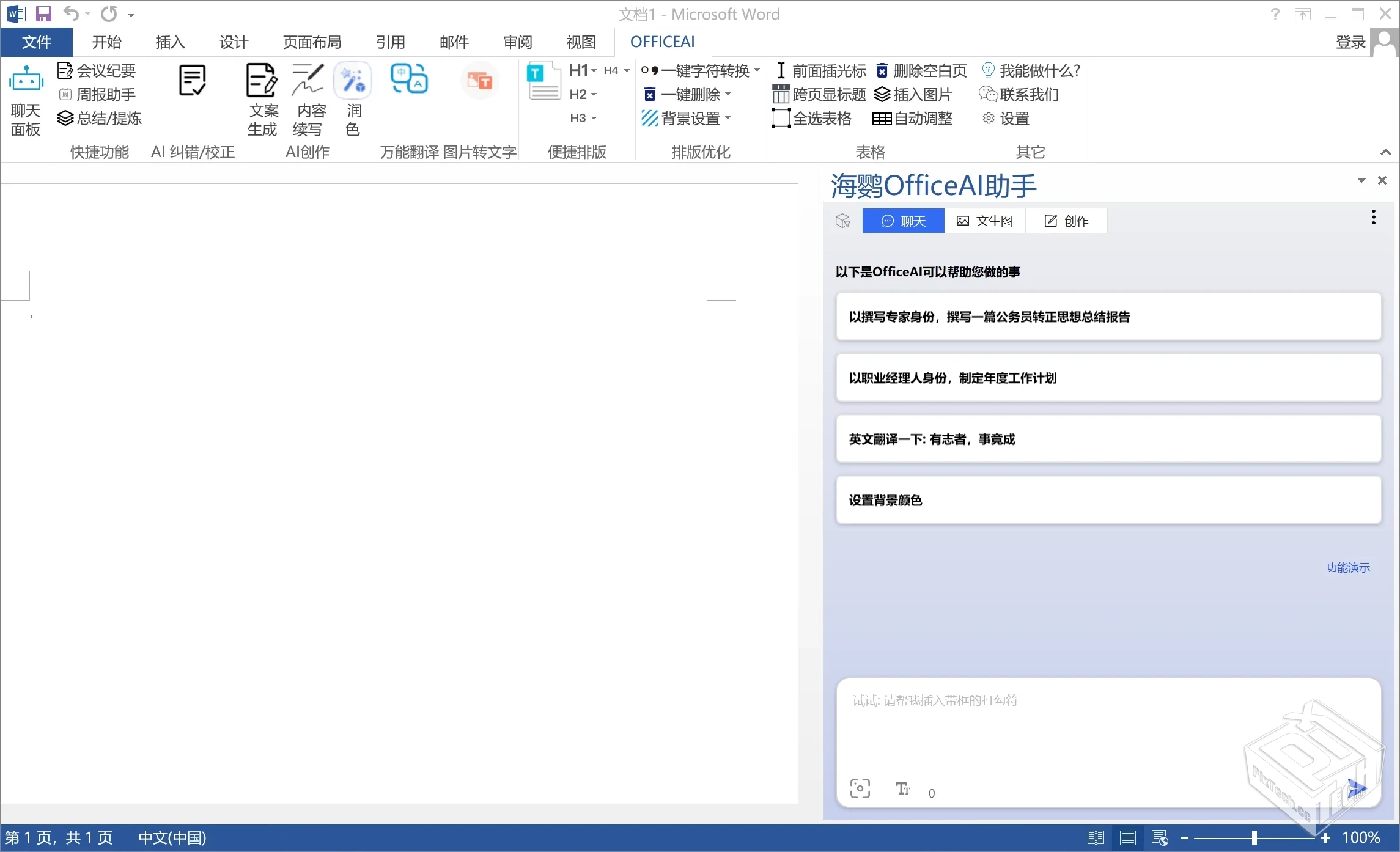Switch to the 审阅 Review tab
Viewport: 1400px width, 852px height.
pyautogui.click(x=518, y=42)
